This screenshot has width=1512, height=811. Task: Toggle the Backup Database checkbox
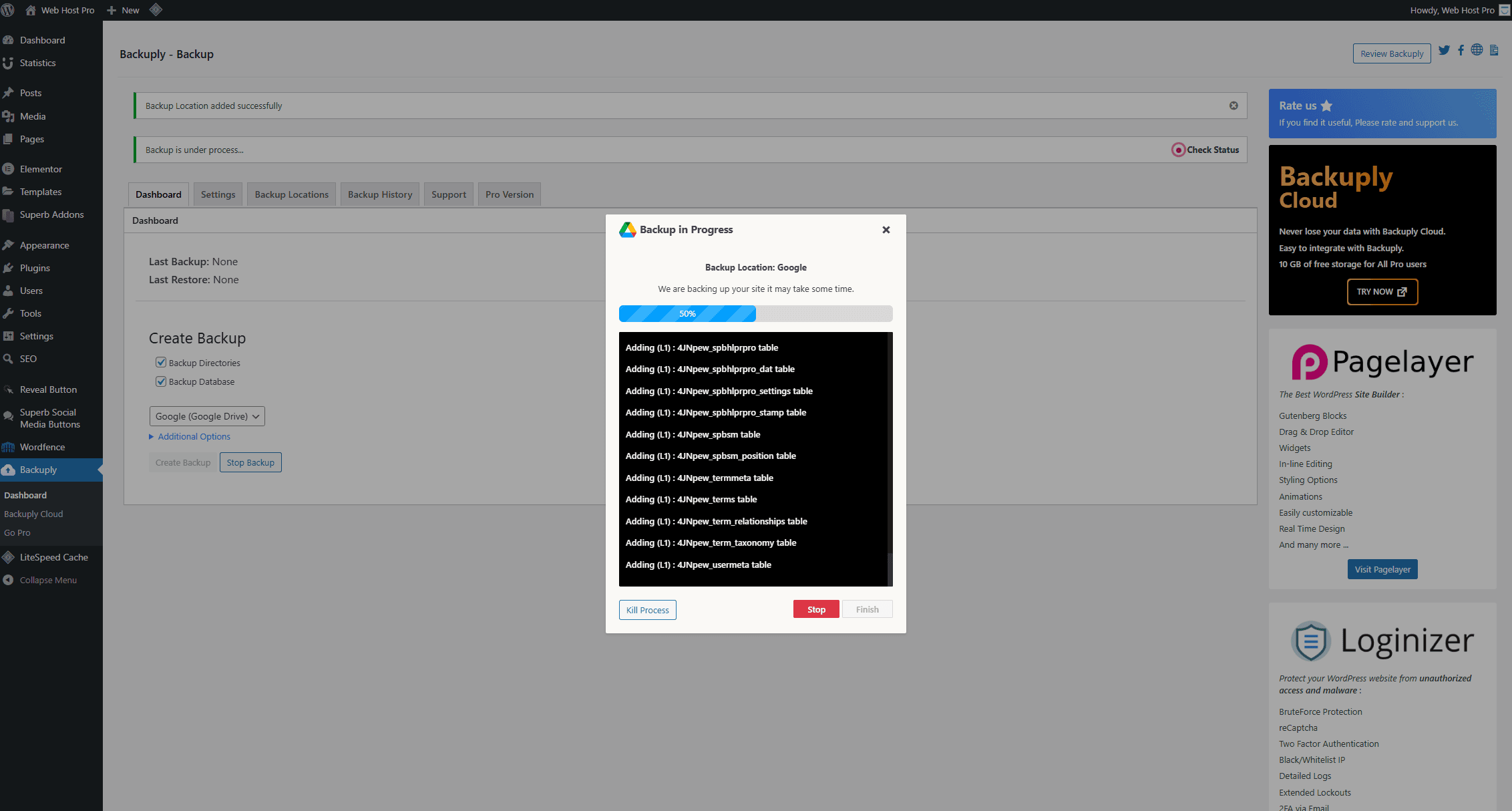[161, 381]
